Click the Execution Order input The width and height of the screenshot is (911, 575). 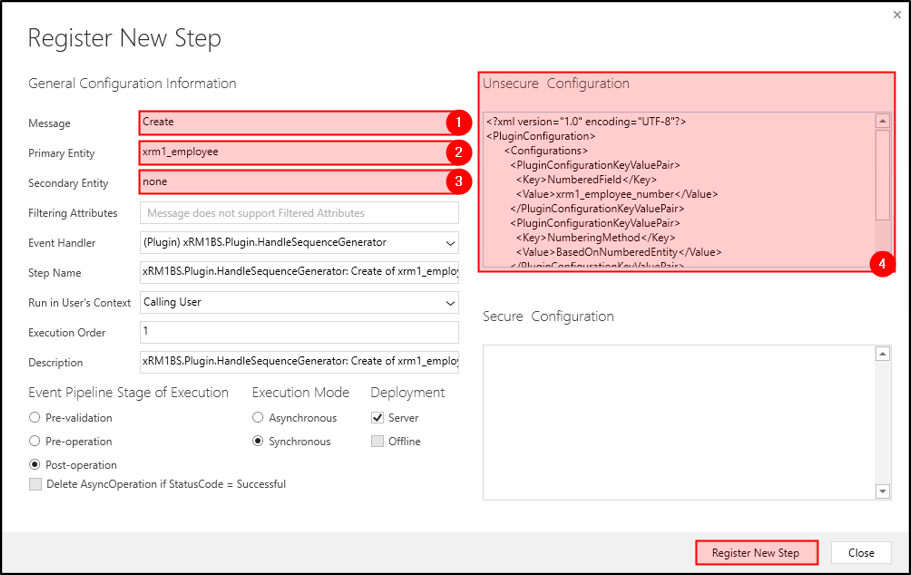coord(298,332)
